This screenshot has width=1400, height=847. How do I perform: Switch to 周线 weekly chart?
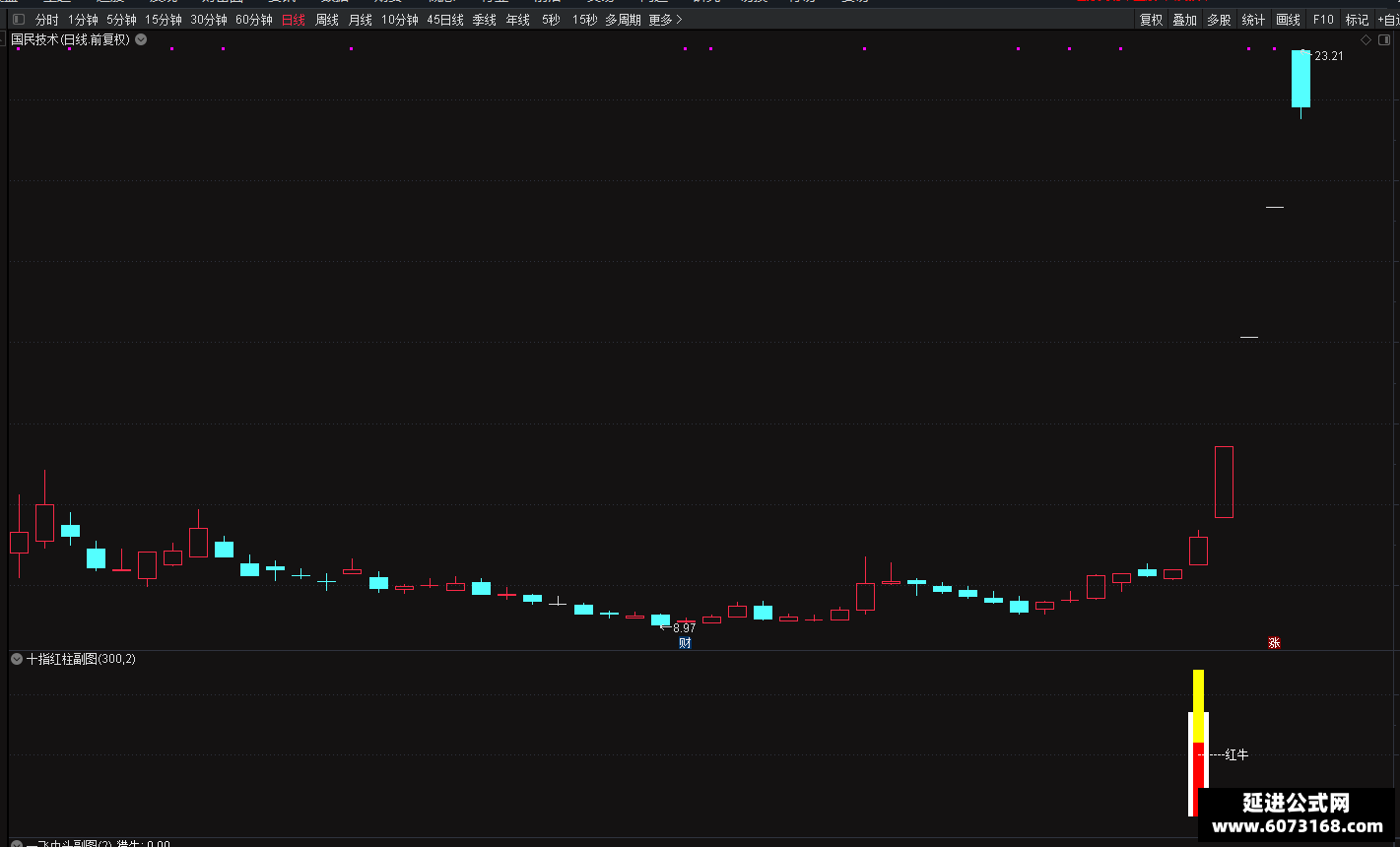point(327,20)
